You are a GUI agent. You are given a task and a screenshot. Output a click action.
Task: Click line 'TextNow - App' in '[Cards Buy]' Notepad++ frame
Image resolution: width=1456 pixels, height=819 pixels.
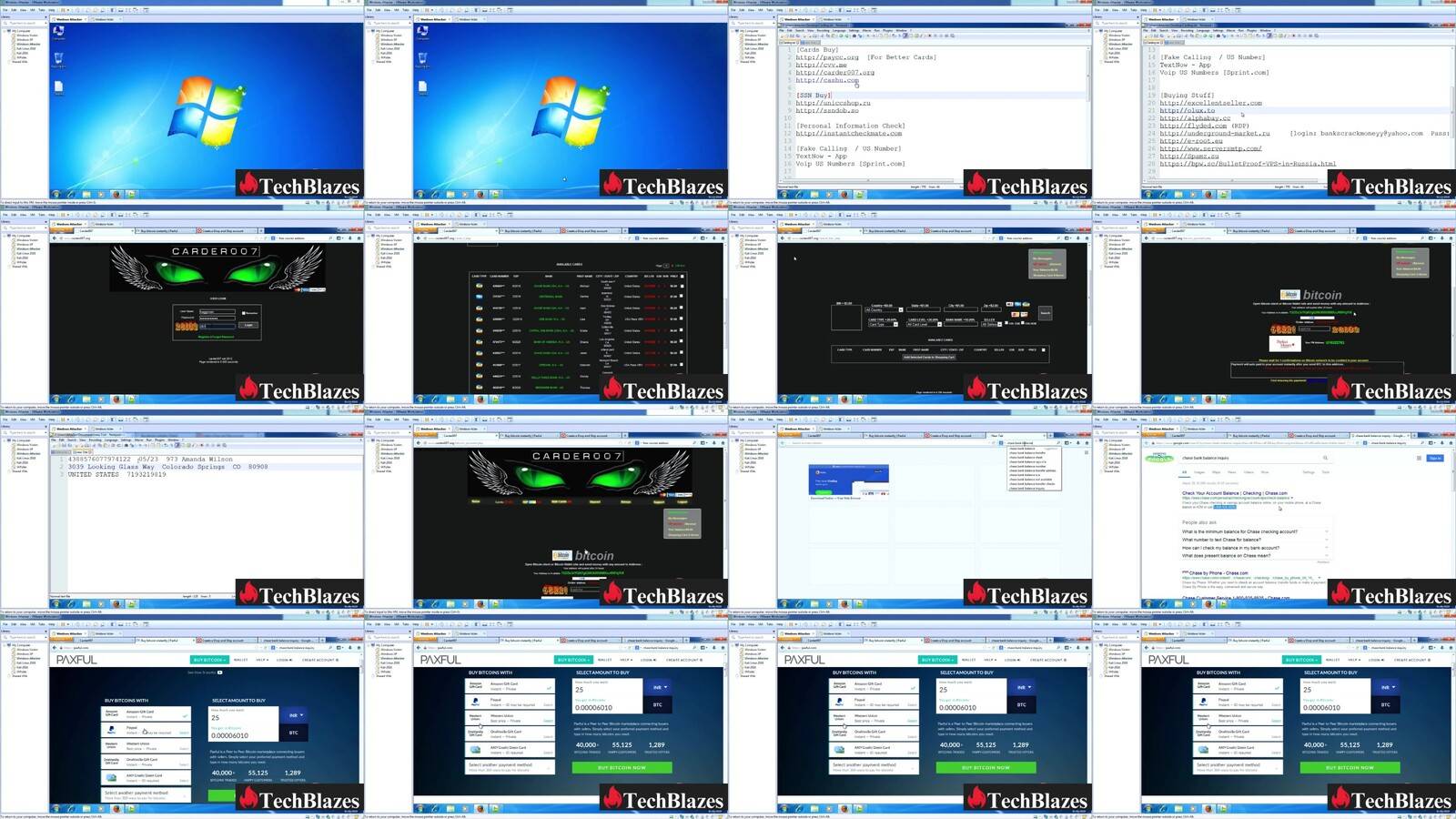tap(822, 156)
